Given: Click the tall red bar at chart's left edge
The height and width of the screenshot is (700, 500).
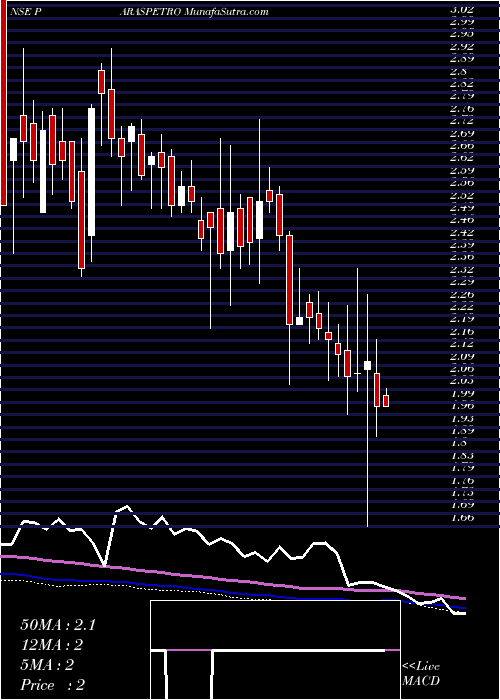Looking at the screenshot, I should point(4,103).
